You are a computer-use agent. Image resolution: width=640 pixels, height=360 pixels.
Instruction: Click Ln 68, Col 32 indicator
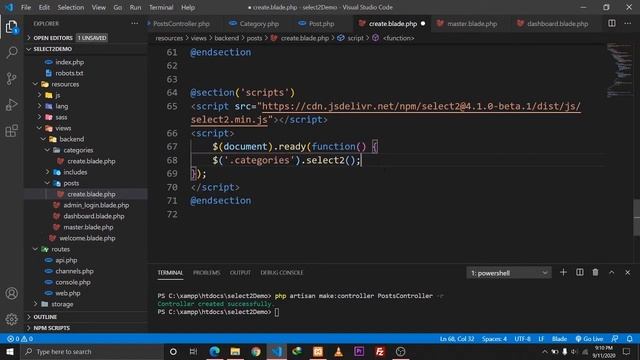click(x=457, y=339)
